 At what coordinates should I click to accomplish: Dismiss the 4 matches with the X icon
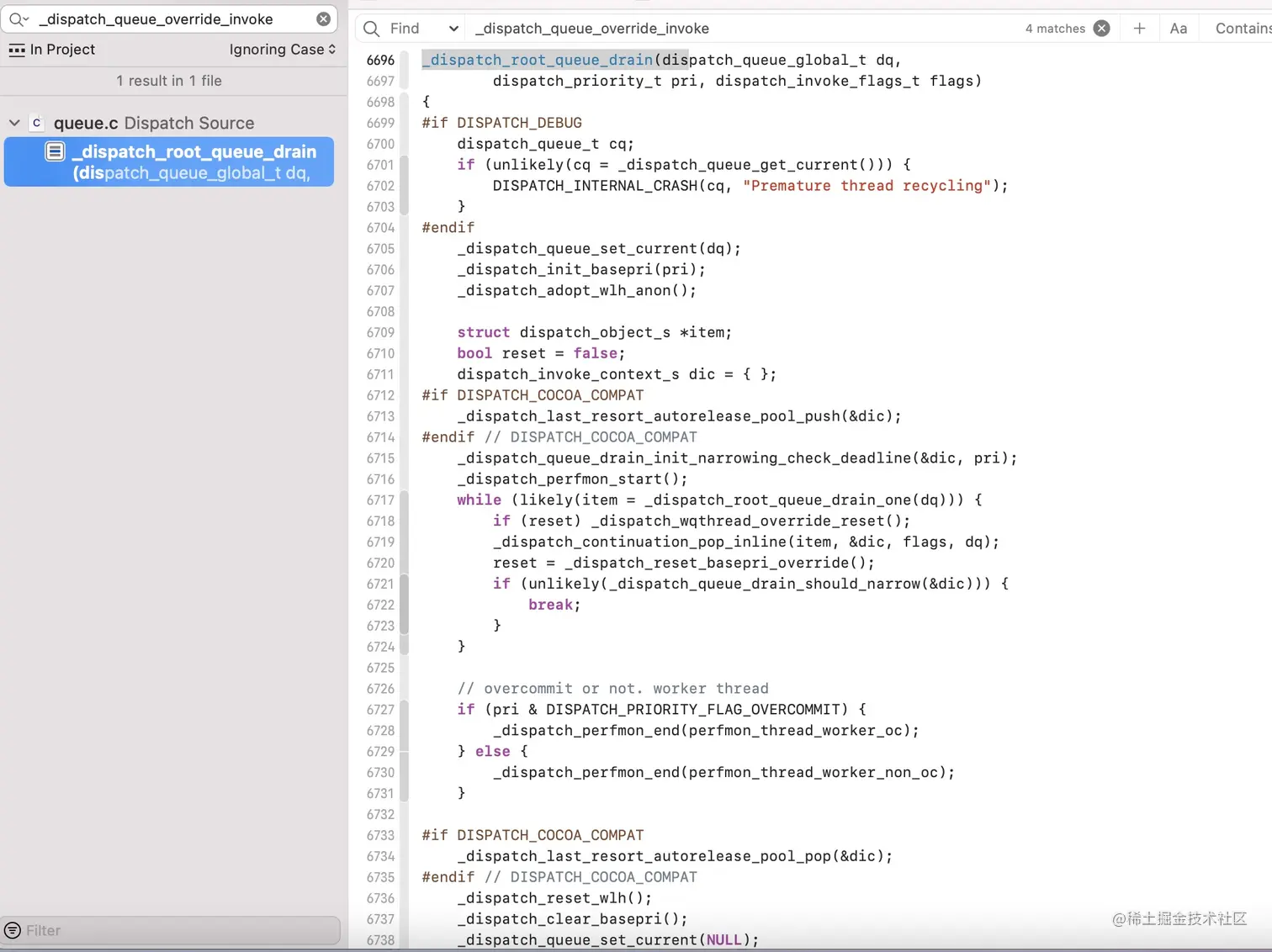pos(1102,28)
